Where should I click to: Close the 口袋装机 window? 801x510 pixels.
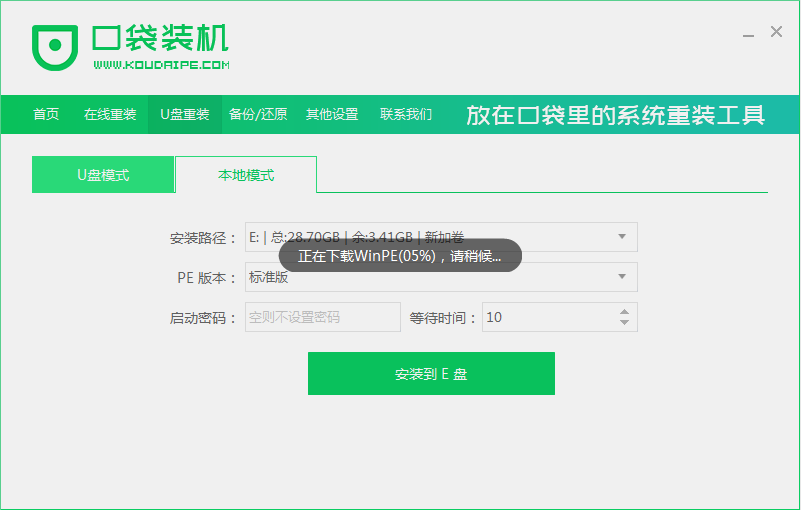776,32
